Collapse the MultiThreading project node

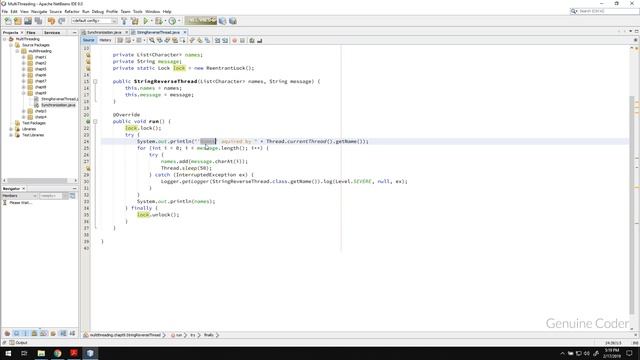pyautogui.click(x=5, y=39)
